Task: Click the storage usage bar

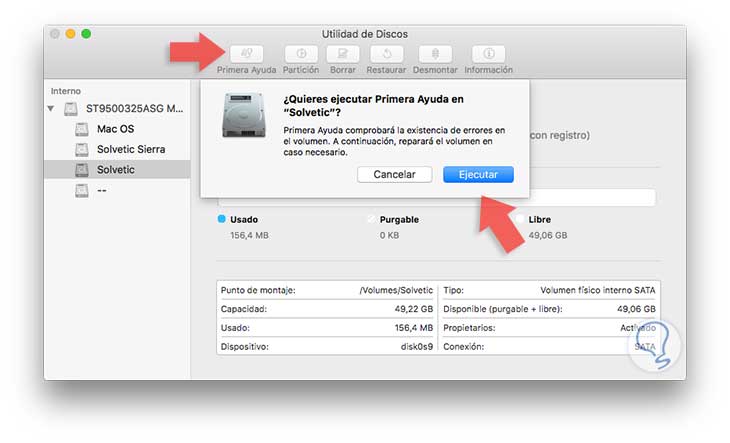Action: click(437, 198)
